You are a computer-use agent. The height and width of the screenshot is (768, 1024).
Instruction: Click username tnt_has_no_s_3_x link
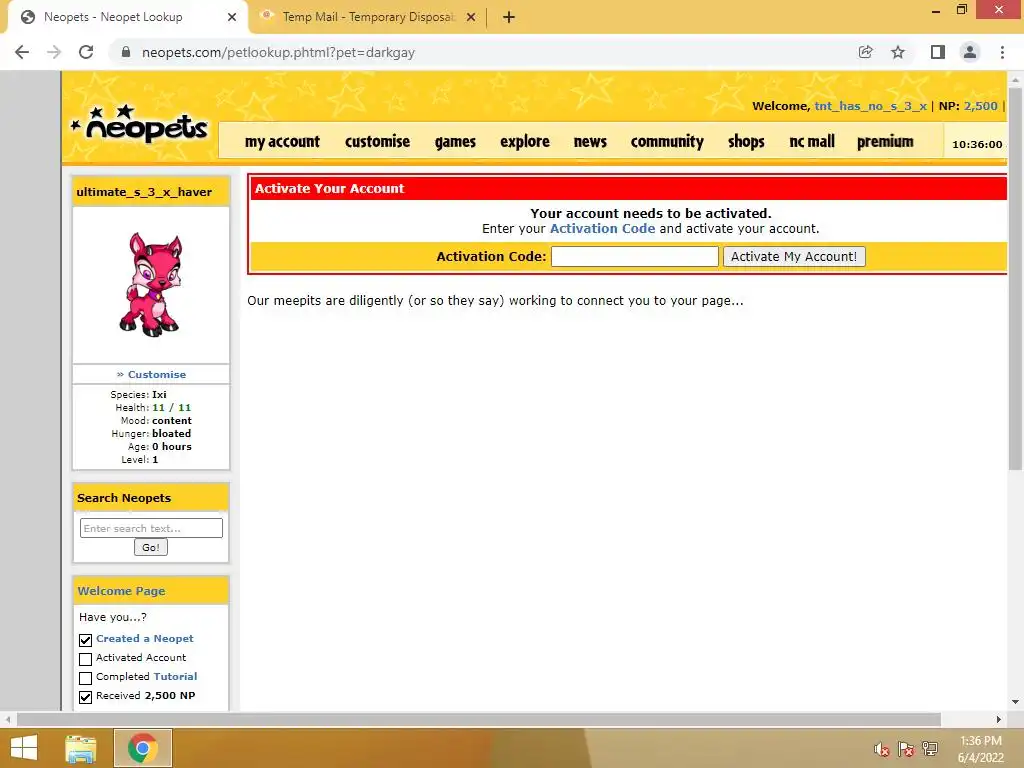click(870, 106)
